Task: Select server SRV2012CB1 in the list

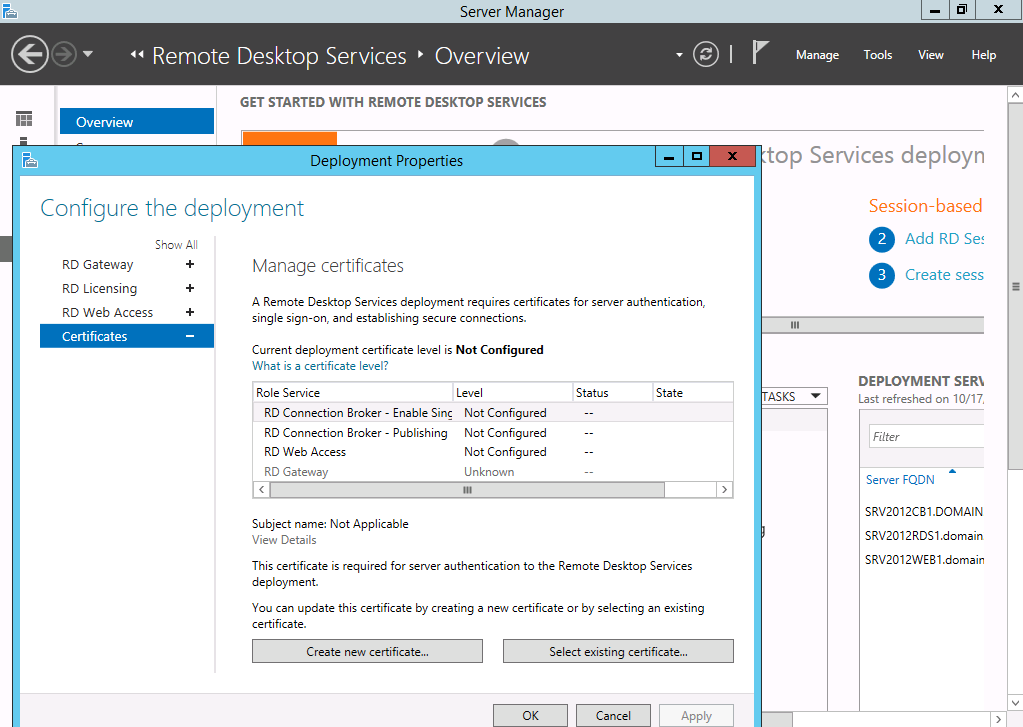Action: pos(923,512)
